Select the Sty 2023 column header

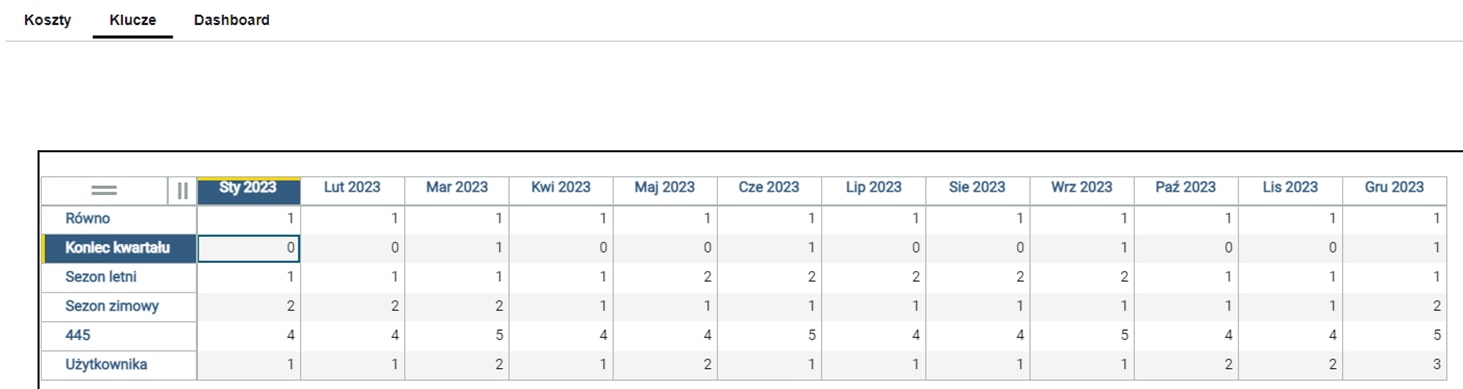[248, 190]
